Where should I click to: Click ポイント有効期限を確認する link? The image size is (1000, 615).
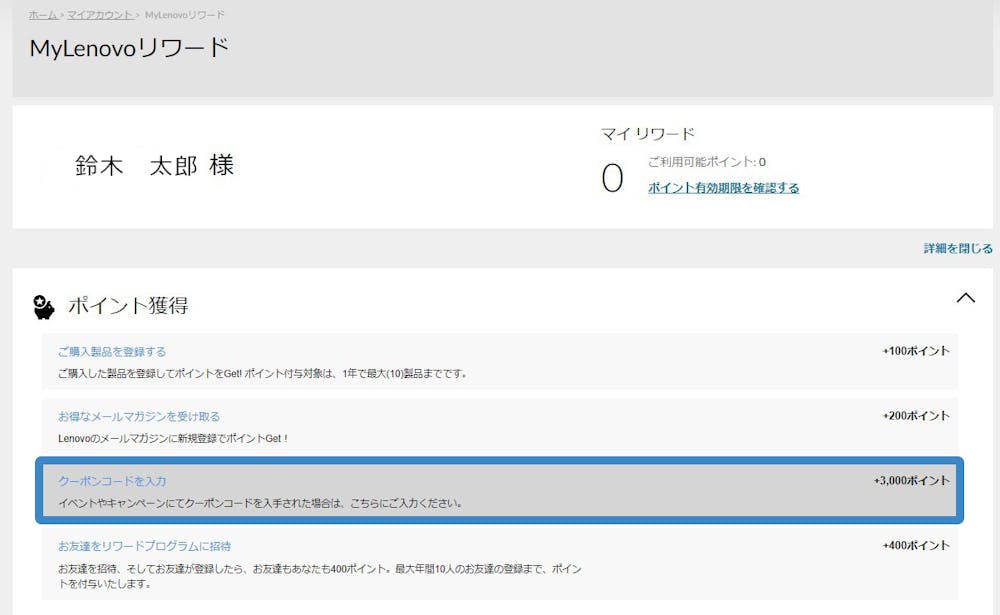coord(723,188)
